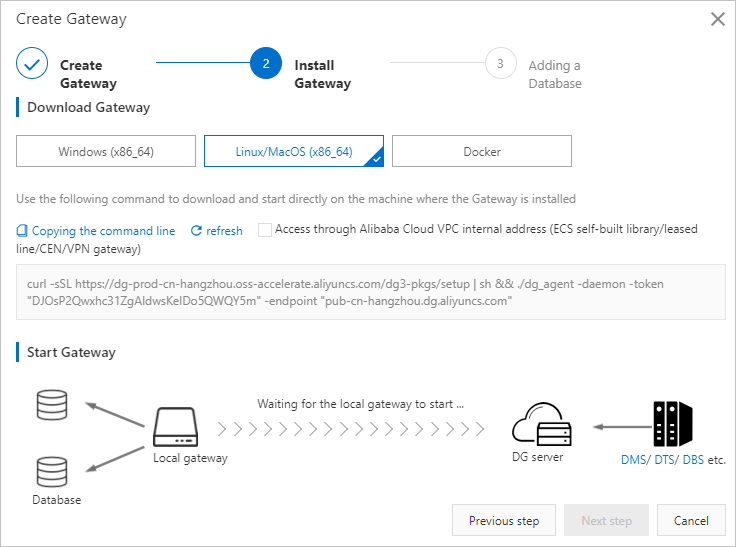The width and height of the screenshot is (736, 547).
Task: Select the Docker download option
Action: (482, 151)
